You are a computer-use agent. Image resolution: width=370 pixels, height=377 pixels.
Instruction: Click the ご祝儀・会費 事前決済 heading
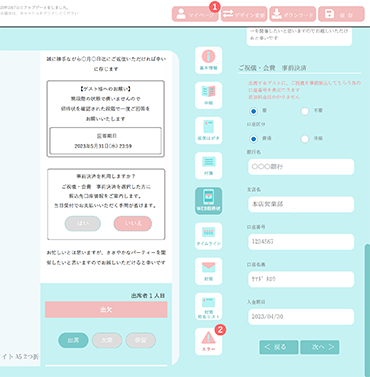tap(272, 68)
